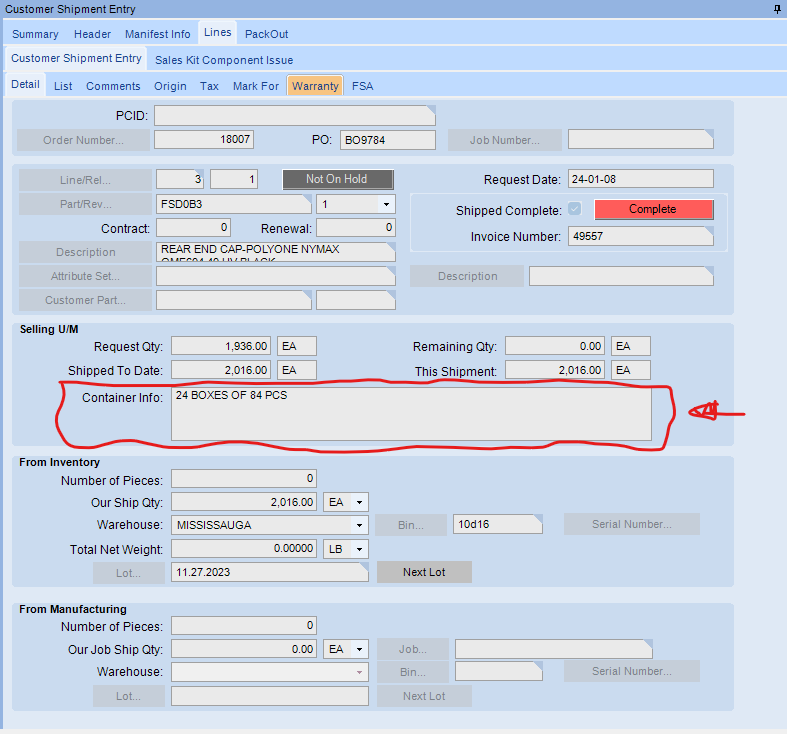The image size is (787, 734).
Task: Open Total Net Weight LB dropdown
Action: click(359, 549)
